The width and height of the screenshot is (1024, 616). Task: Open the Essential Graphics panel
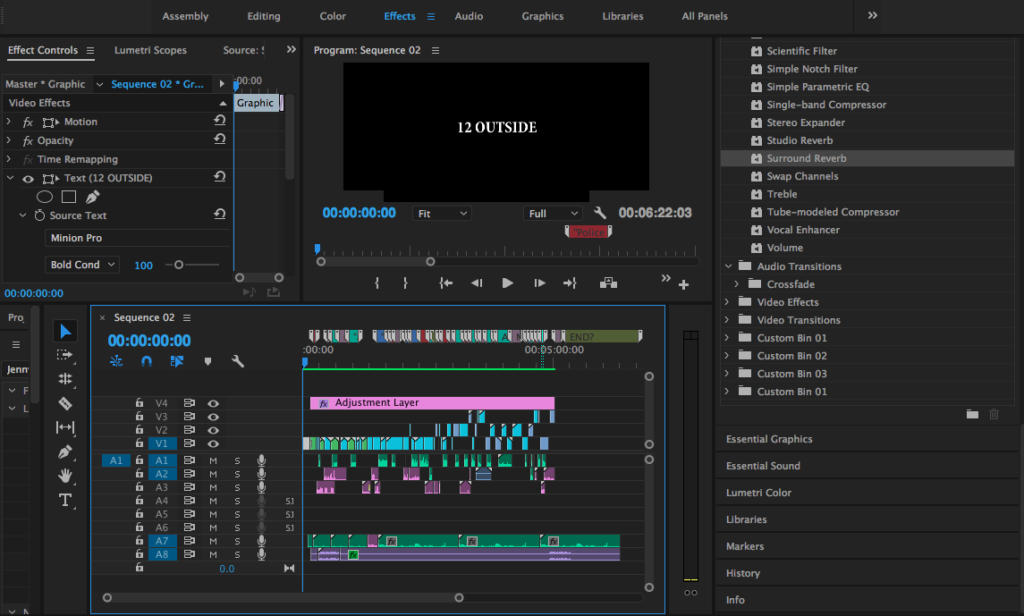point(769,439)
